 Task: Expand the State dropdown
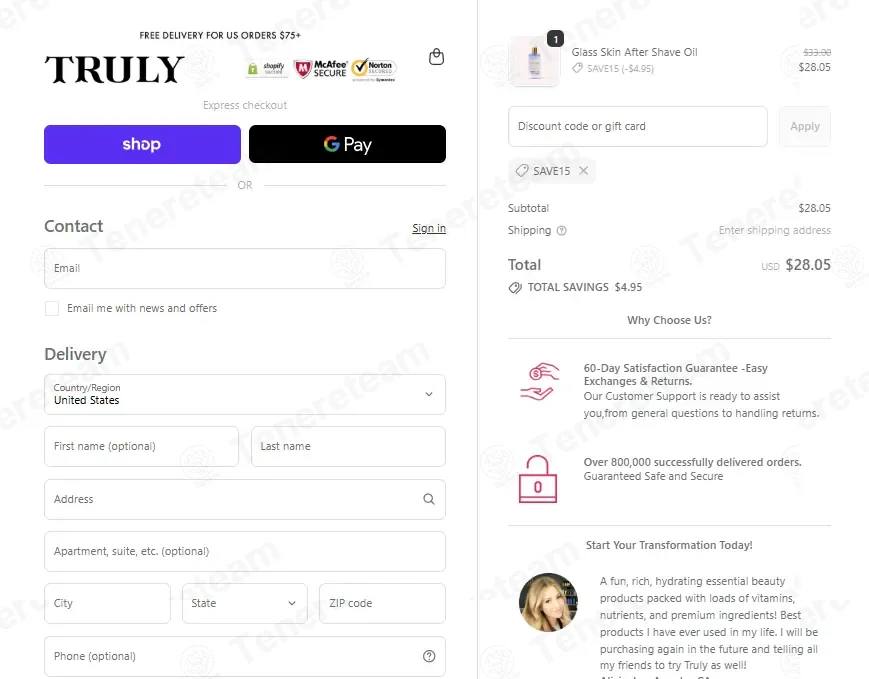(x=244, y=603)
